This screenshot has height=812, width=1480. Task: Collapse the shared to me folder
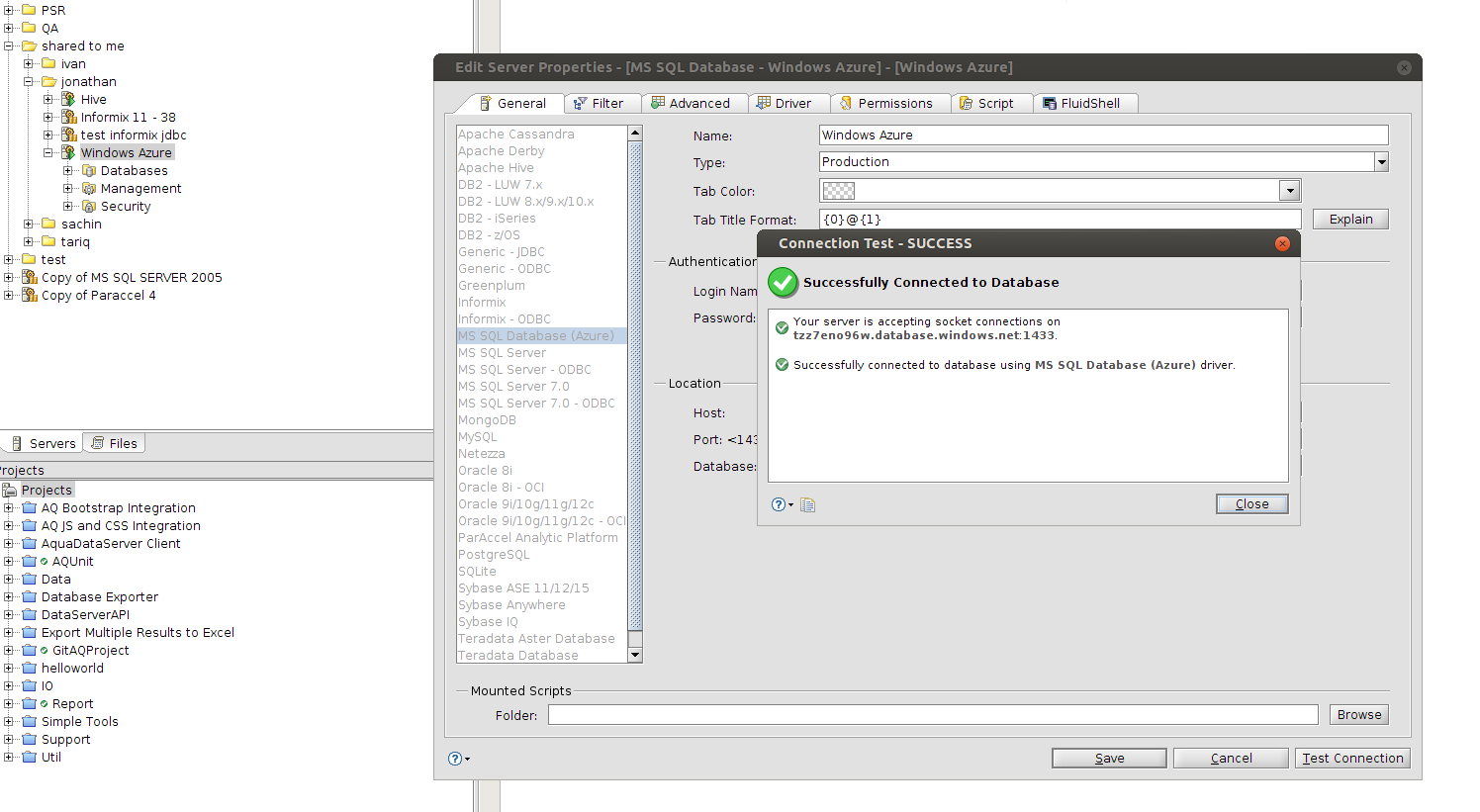point(8,45)
